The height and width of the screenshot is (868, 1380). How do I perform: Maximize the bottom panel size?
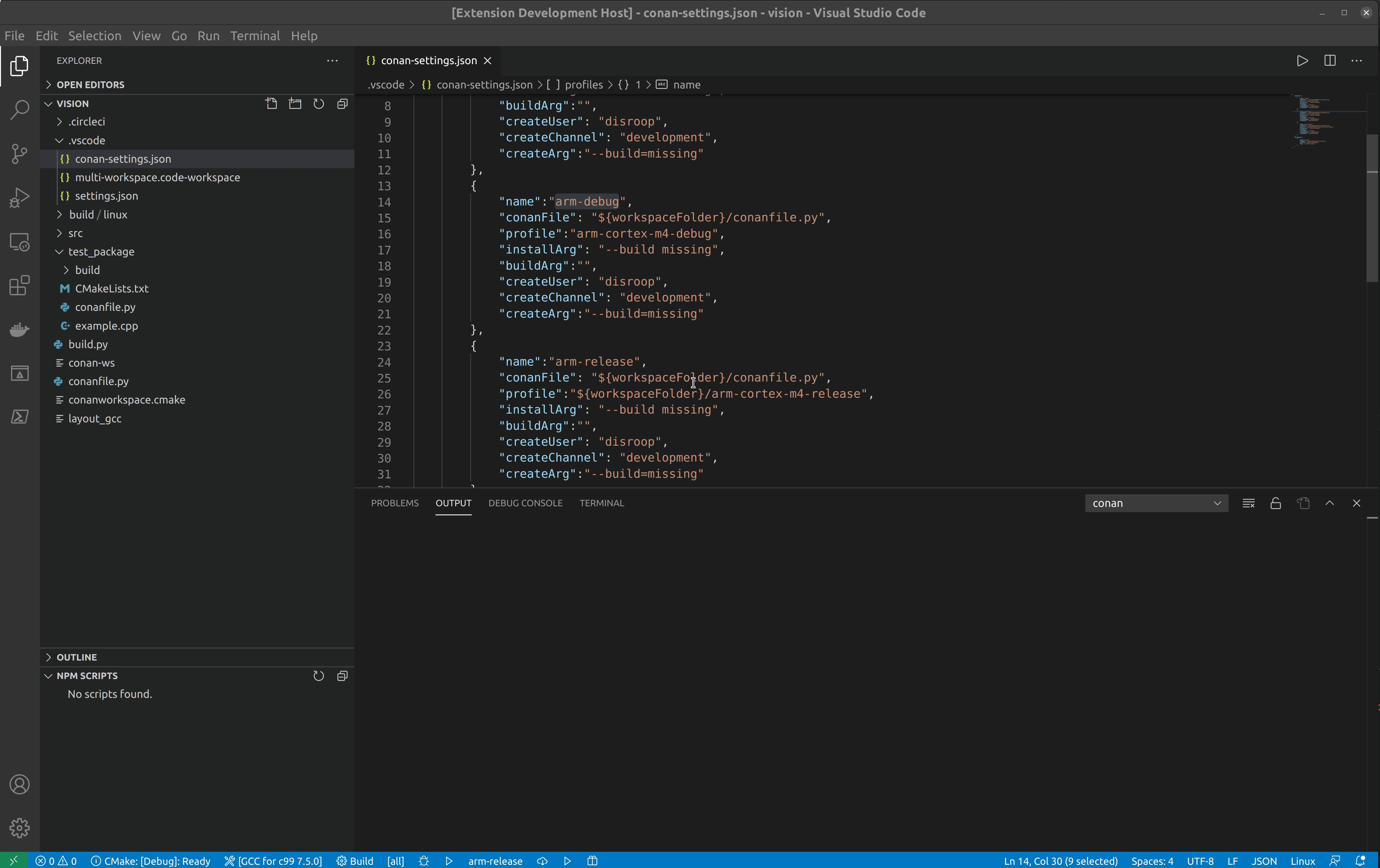click(x=1329, y=503)
